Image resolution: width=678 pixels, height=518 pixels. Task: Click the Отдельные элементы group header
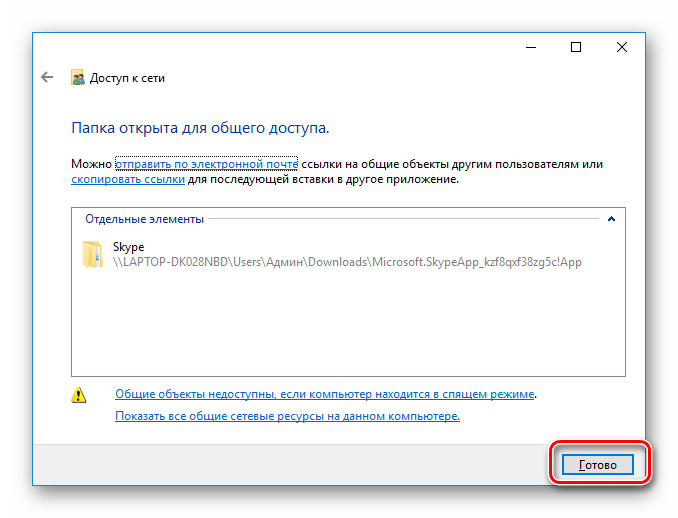click(144, 219)
